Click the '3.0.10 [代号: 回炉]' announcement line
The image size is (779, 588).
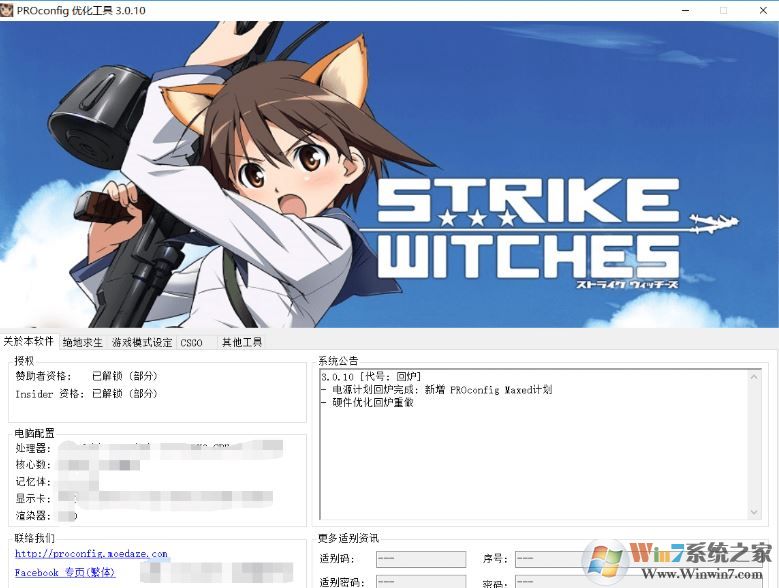[371, 376]
